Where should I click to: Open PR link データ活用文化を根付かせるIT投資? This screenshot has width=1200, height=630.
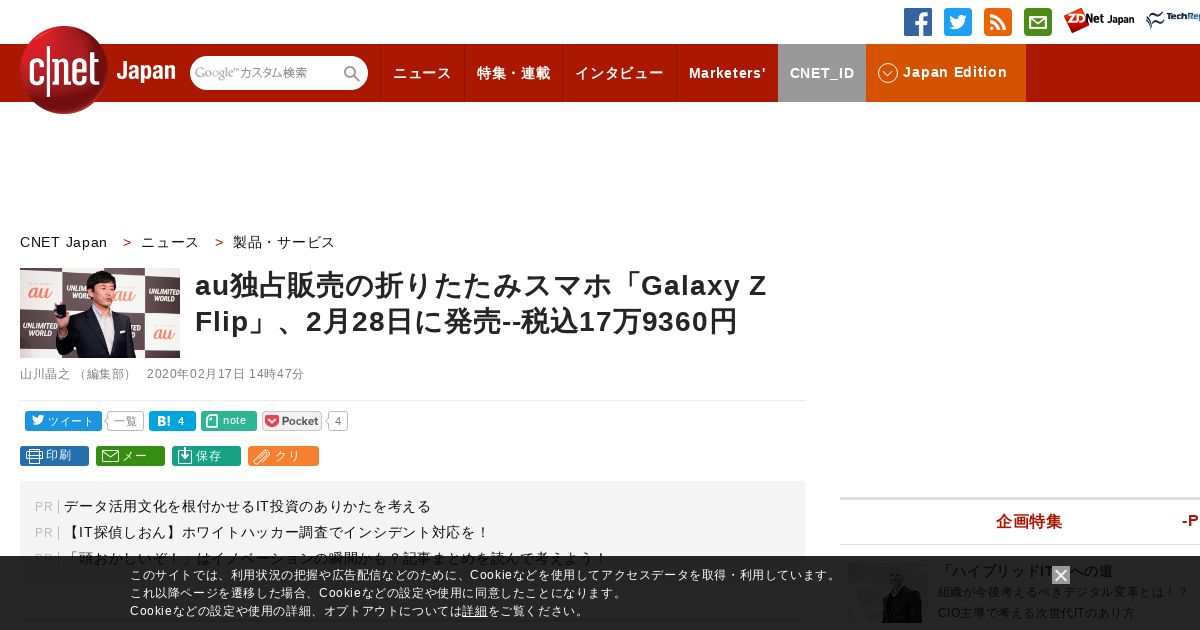pos(247,506)
